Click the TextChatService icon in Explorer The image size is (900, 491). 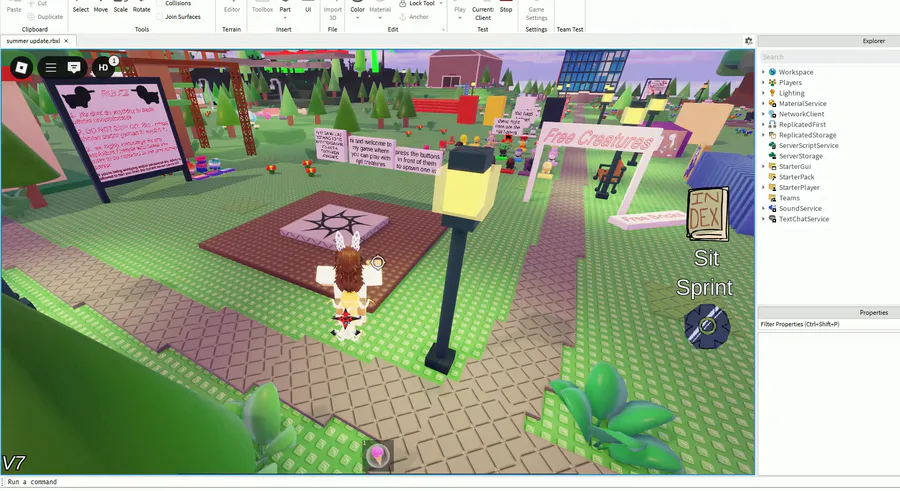click(x=773, y=219)
